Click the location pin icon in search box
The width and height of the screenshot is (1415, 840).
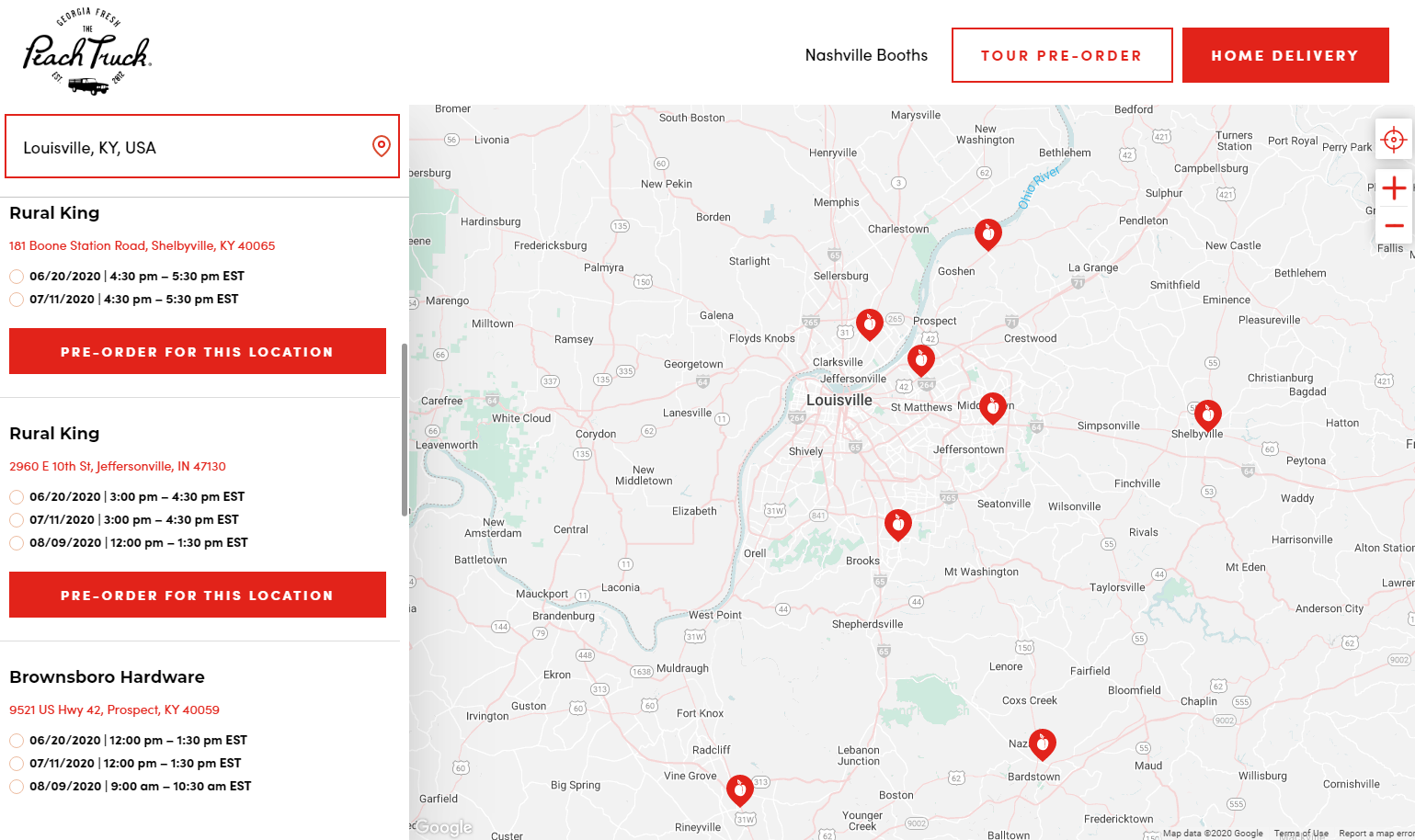click(x=382, y=146)
